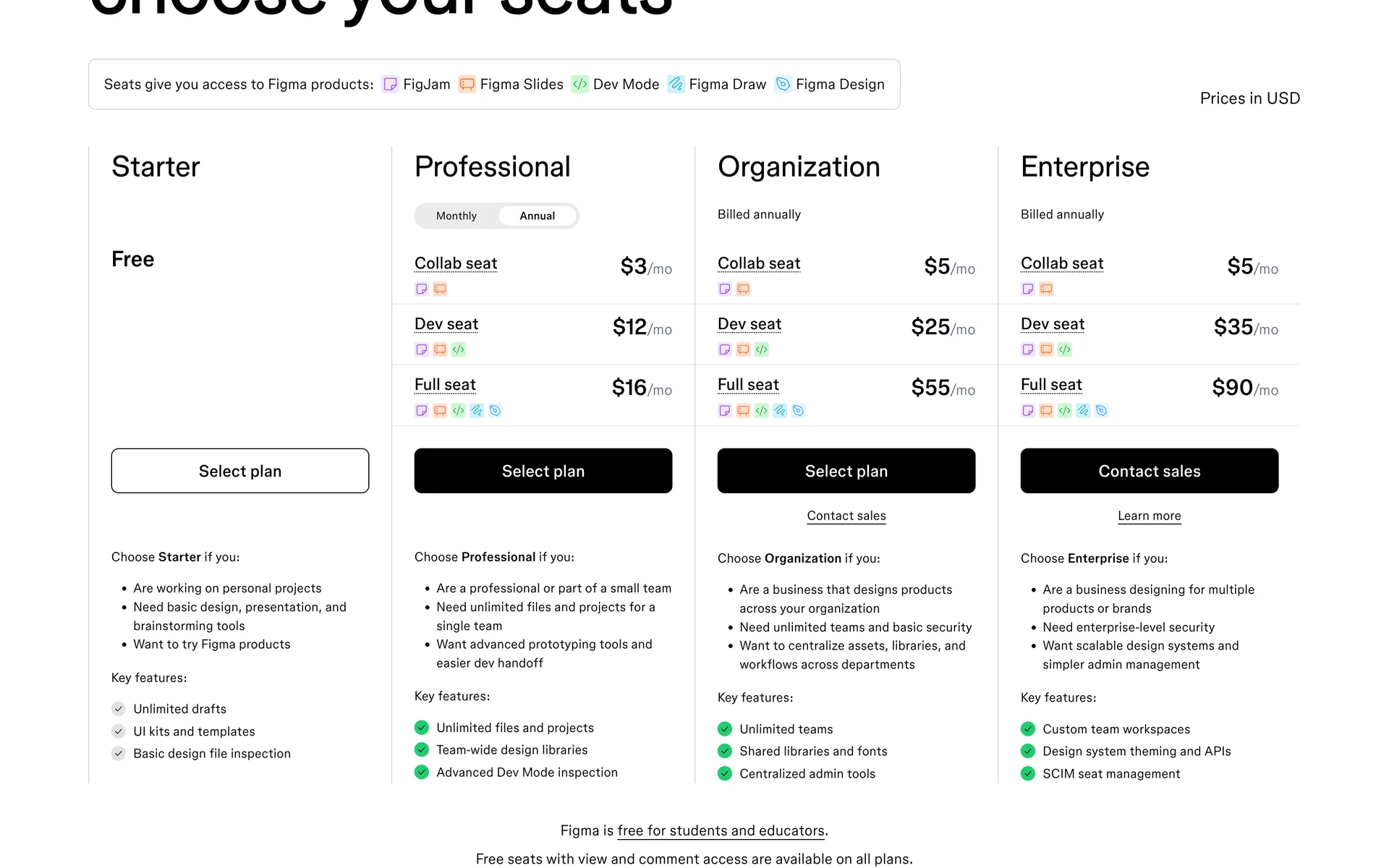This screenshot has width=1389, height=868.
Task: Select the Starter plan
Action: [x=240, y=471]
